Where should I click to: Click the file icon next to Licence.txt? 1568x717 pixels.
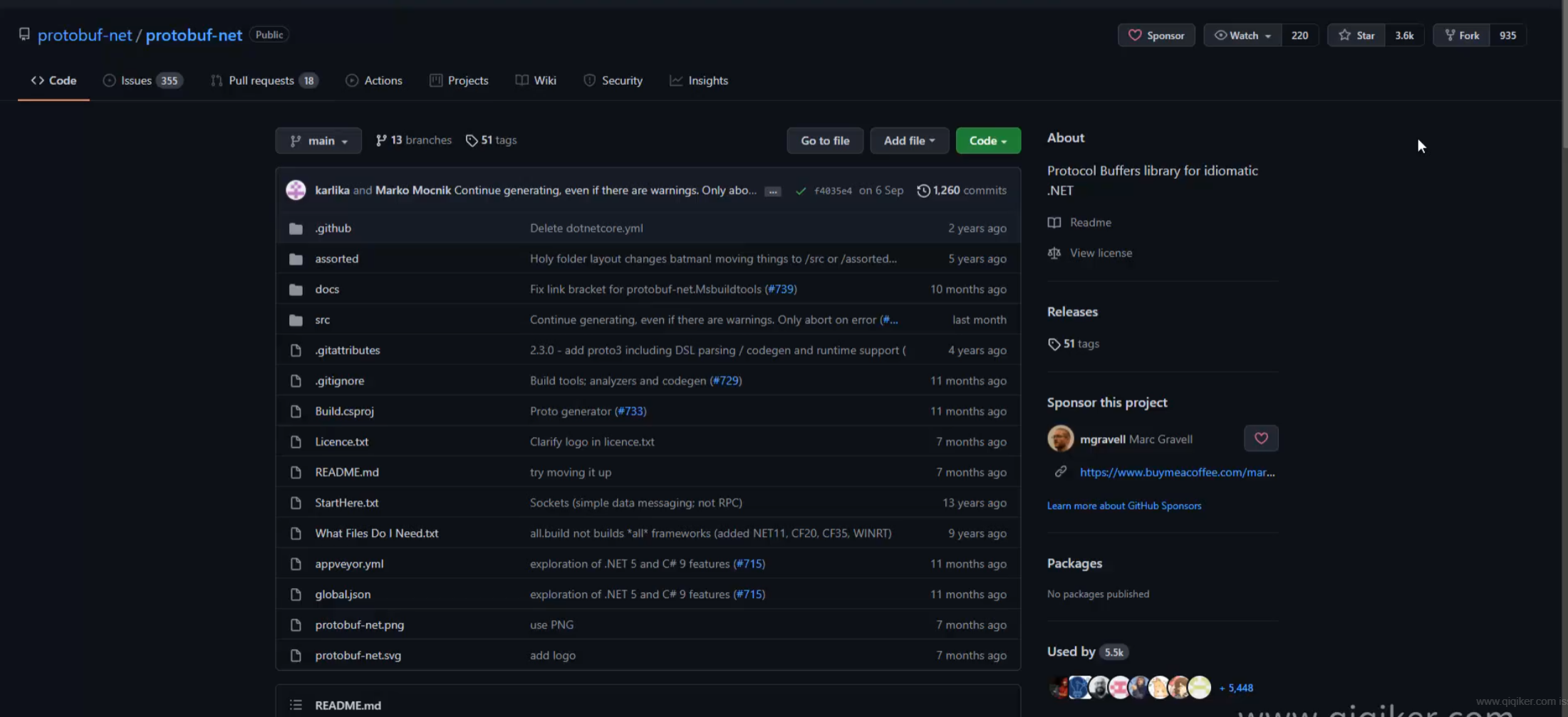(296, 442)
